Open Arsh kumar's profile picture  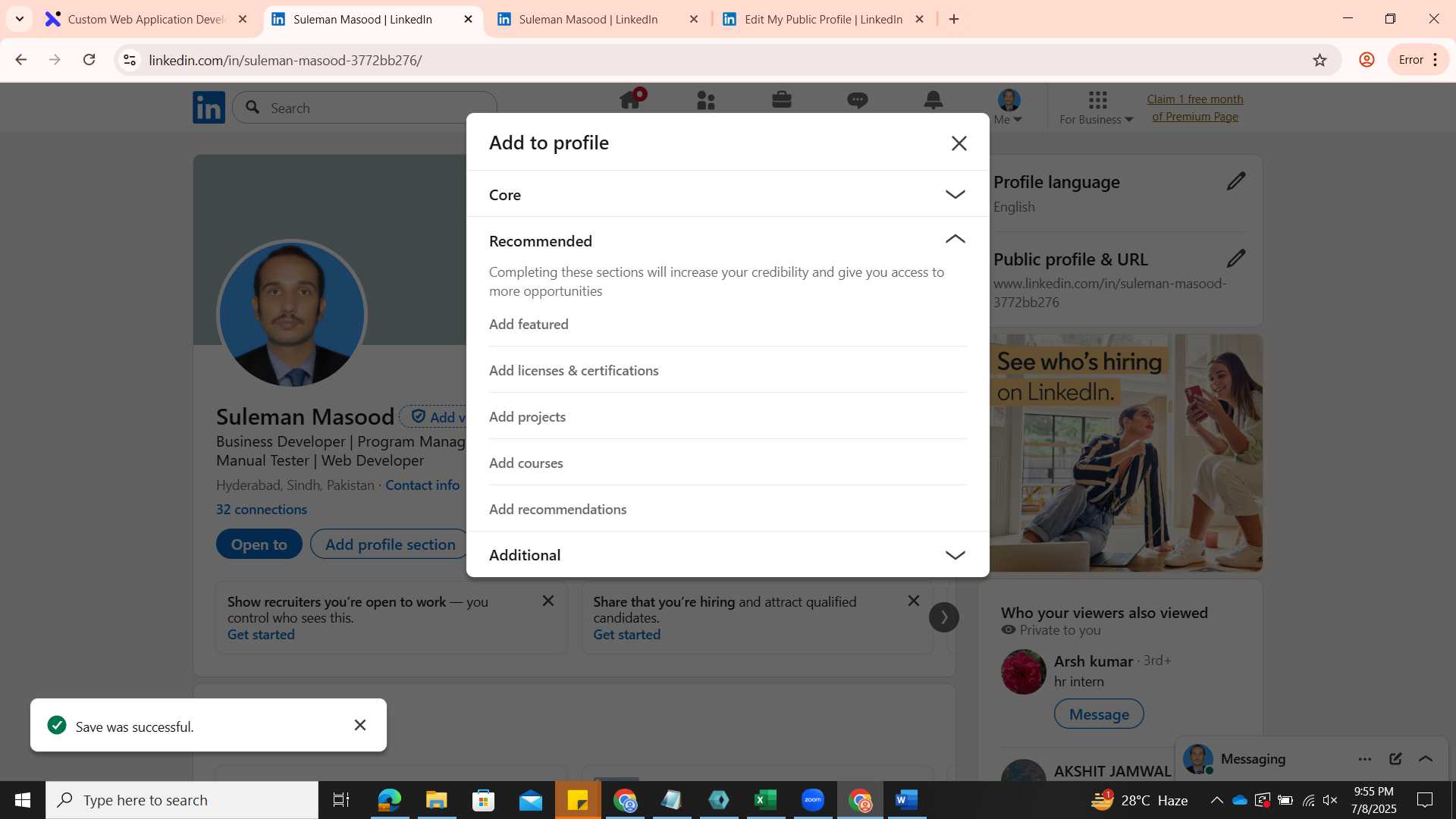[x=1024, y=672]
